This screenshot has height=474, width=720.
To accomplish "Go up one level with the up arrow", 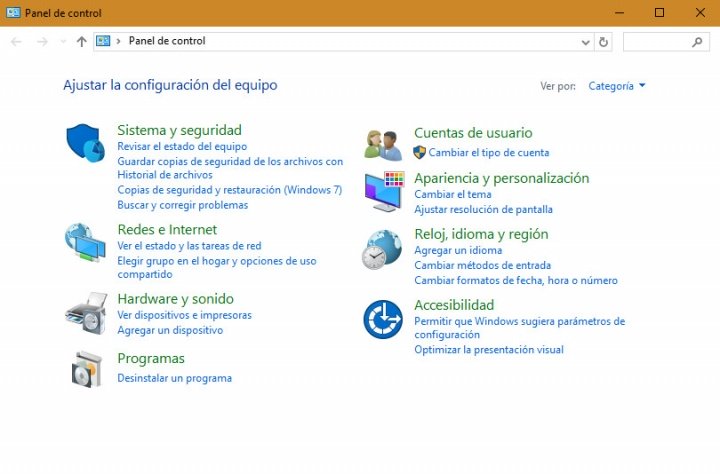I will point(82,42).
